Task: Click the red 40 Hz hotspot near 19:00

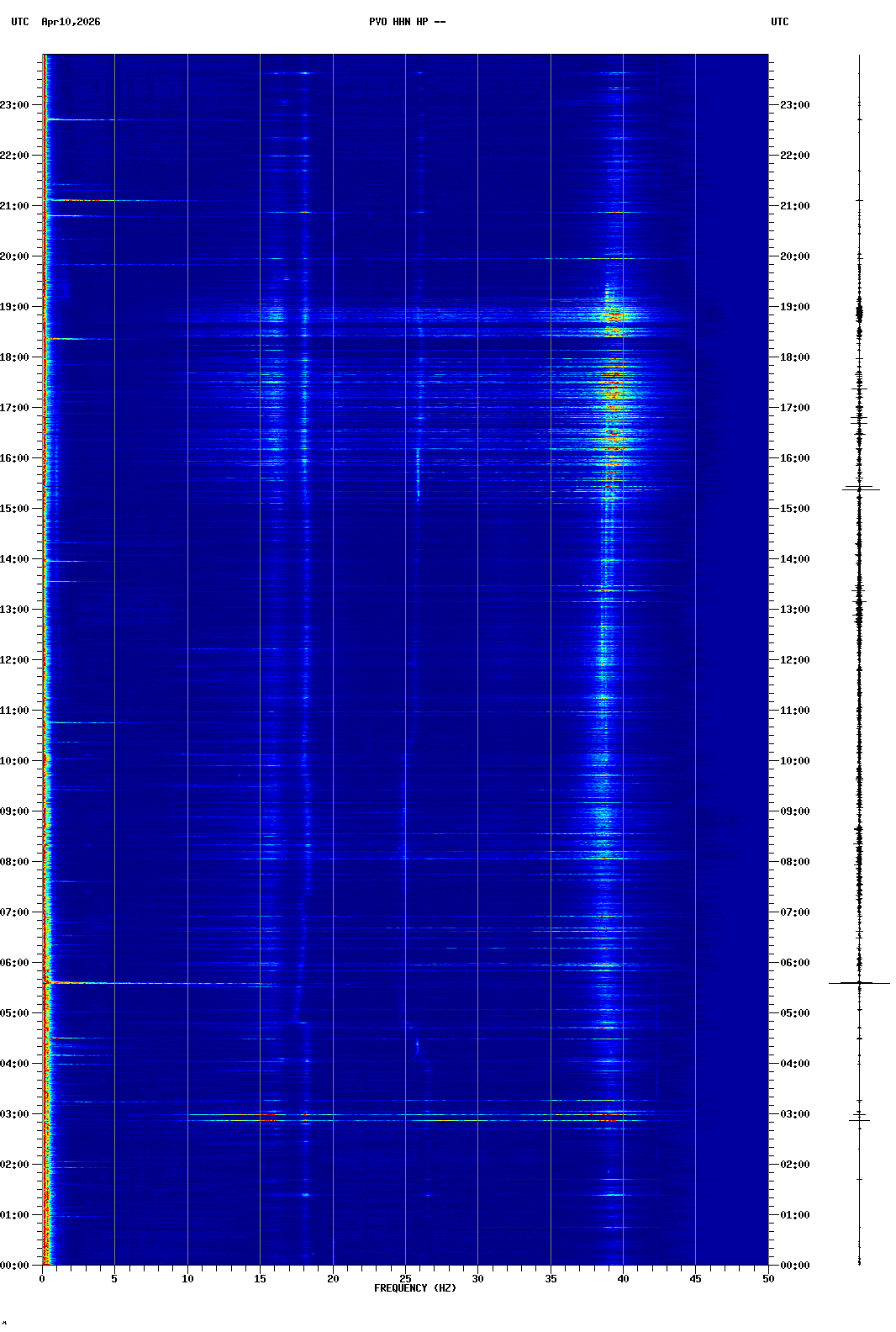Action: [614, 314]
